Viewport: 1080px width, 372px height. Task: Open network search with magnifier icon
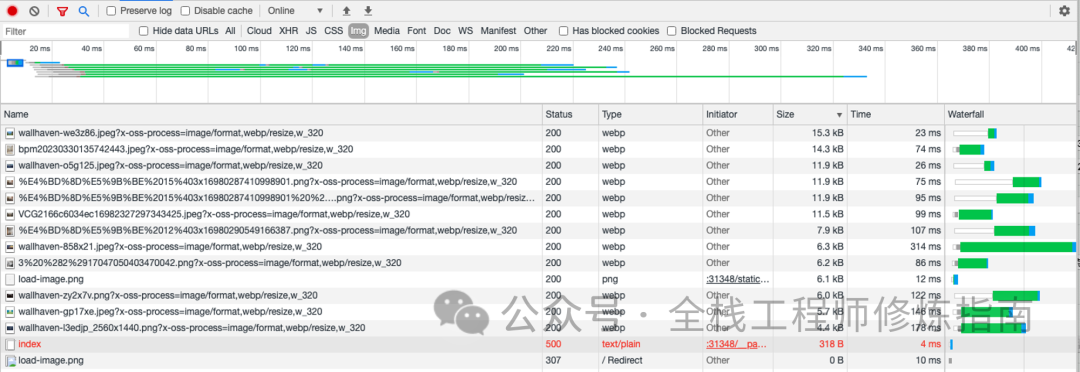pos(83,11)
